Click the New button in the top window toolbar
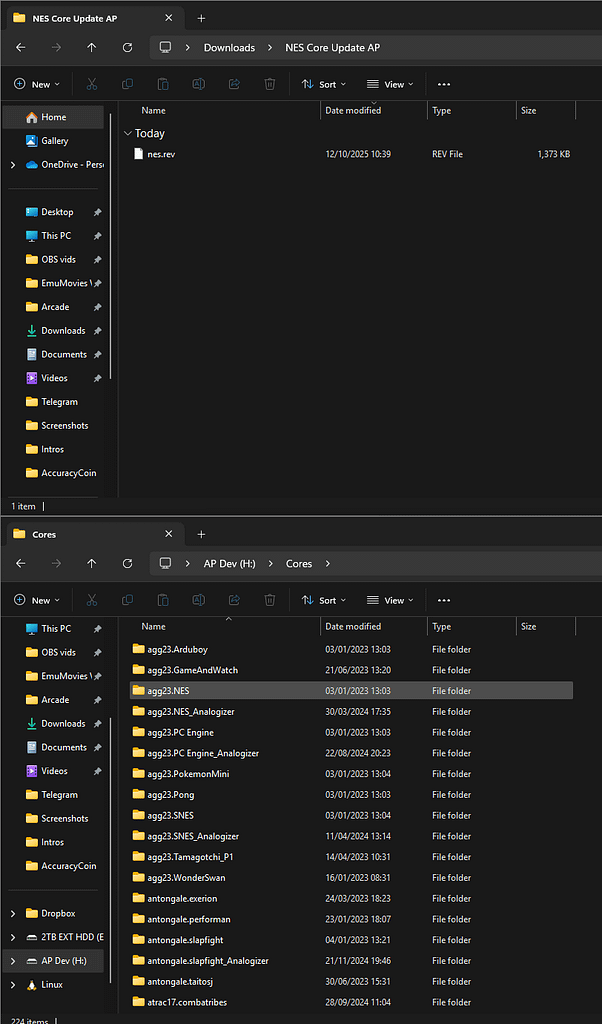The height and width of the screenshot is (1024, 602). (x=38, y=85)
